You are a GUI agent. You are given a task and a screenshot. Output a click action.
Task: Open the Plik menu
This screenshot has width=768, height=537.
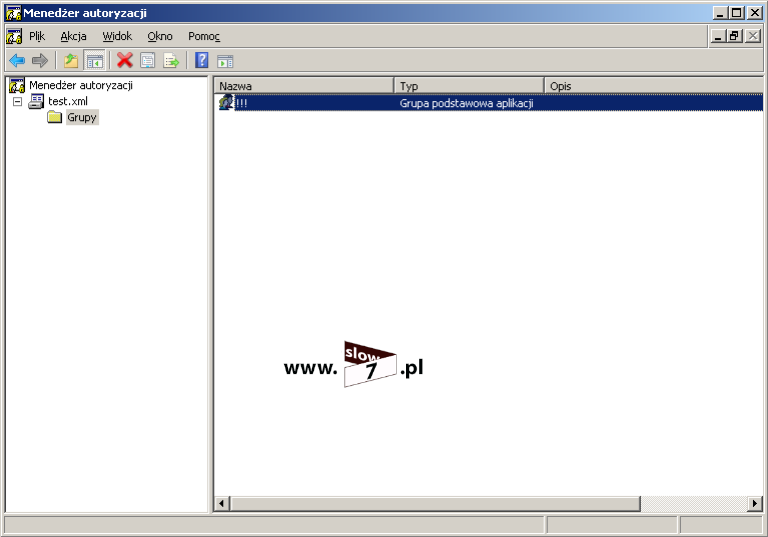pyautogui.click(x=37, y=36)
